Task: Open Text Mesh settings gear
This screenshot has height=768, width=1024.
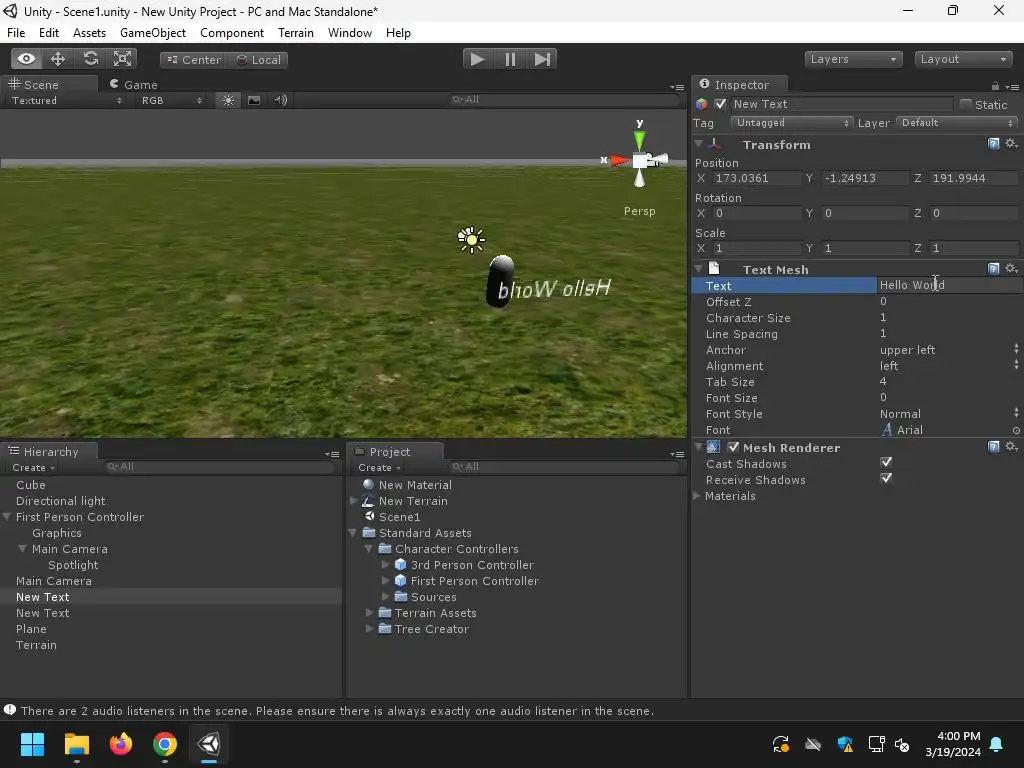Action: pos(1011,268)
